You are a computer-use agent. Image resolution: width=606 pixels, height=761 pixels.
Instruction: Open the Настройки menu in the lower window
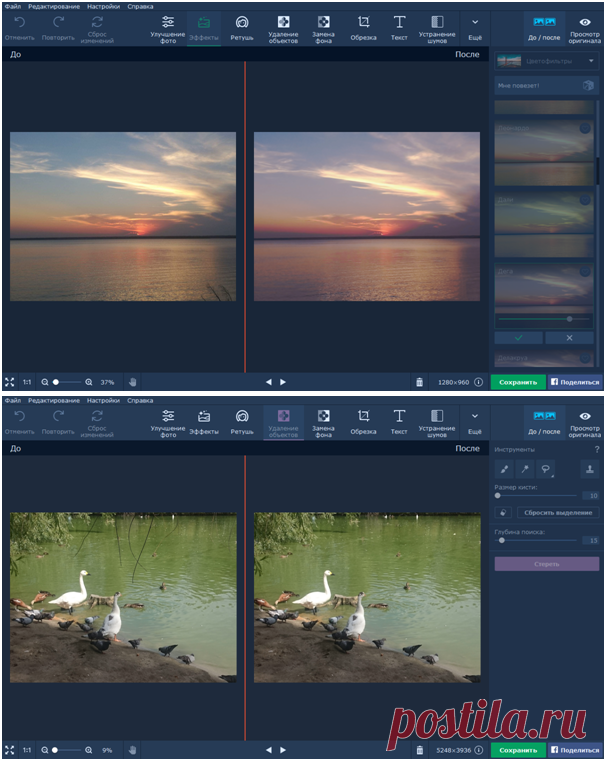click(103, 400)
